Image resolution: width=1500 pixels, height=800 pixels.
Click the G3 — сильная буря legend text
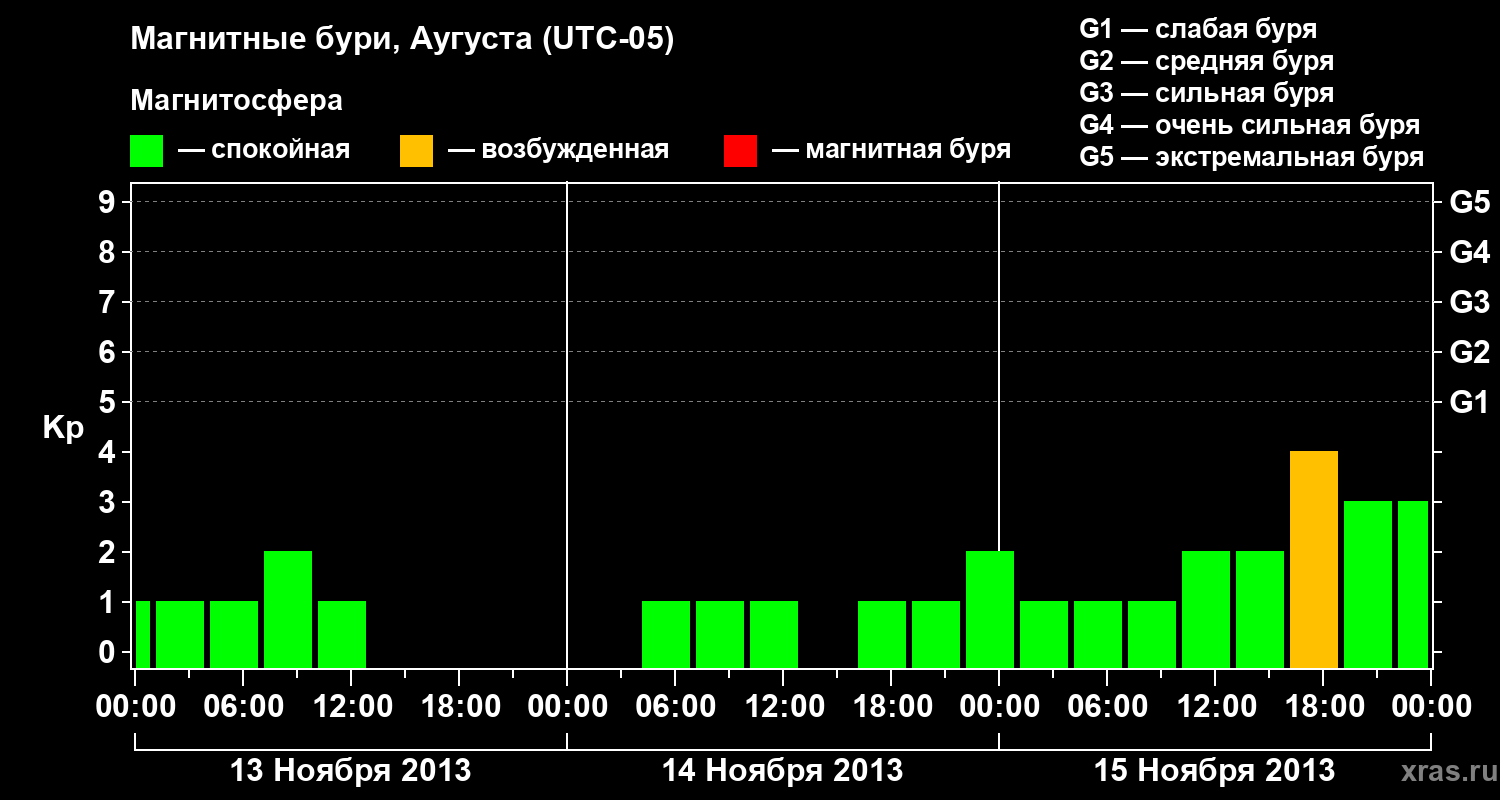1206,93
